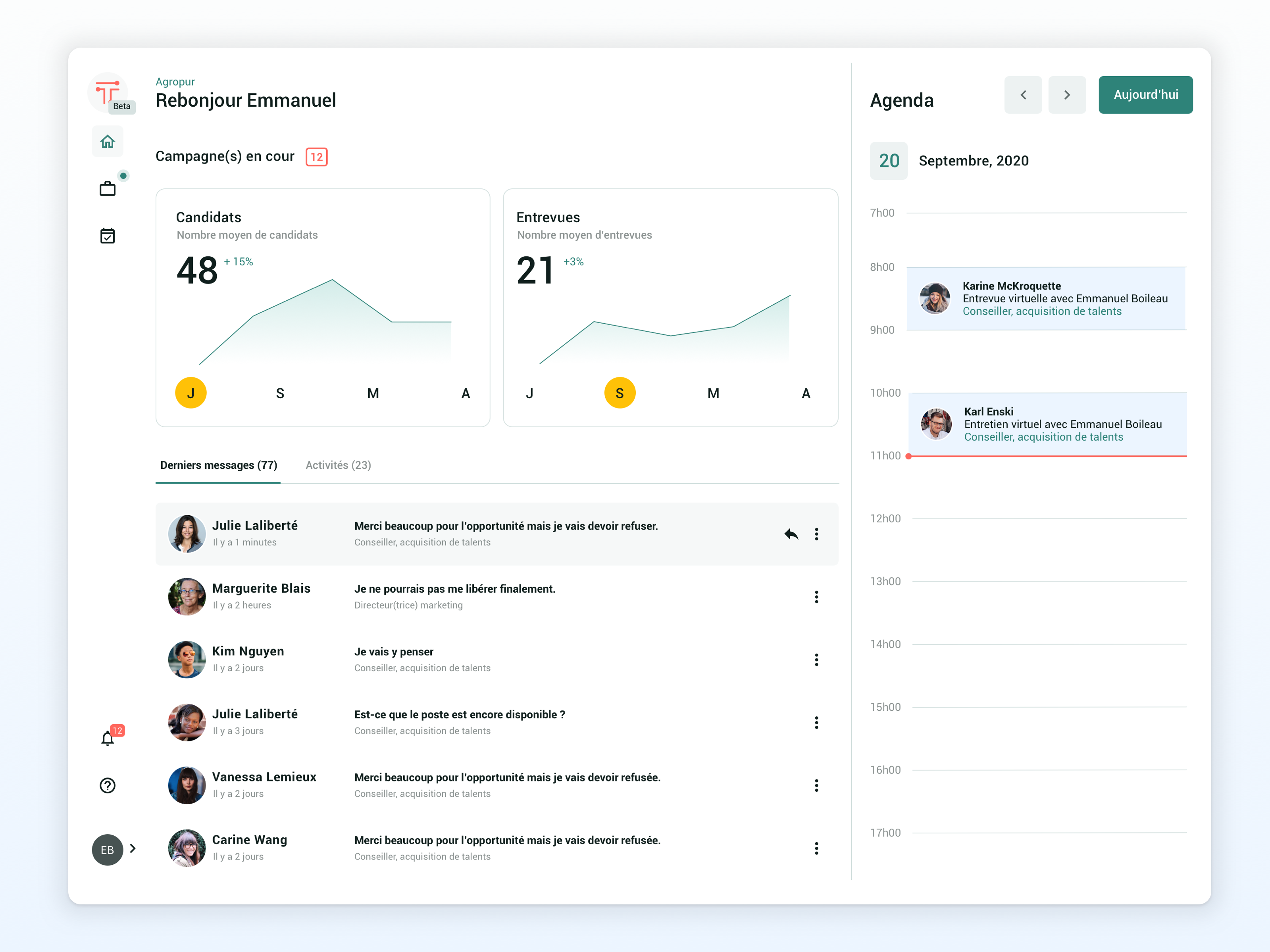Click reply arrow on Julie Laliberté's message

tap(791, 534)
